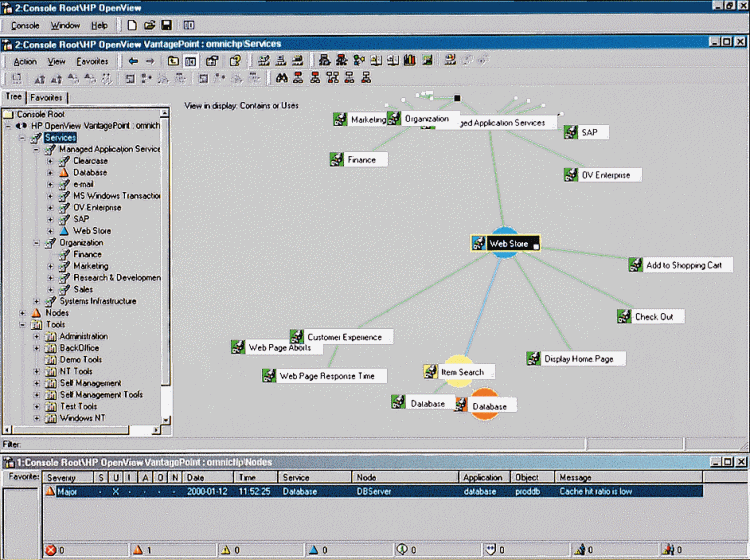Expand the Clearcase tree node
Viewport: 750px width, 560px height.
click(x=50, y=161)
